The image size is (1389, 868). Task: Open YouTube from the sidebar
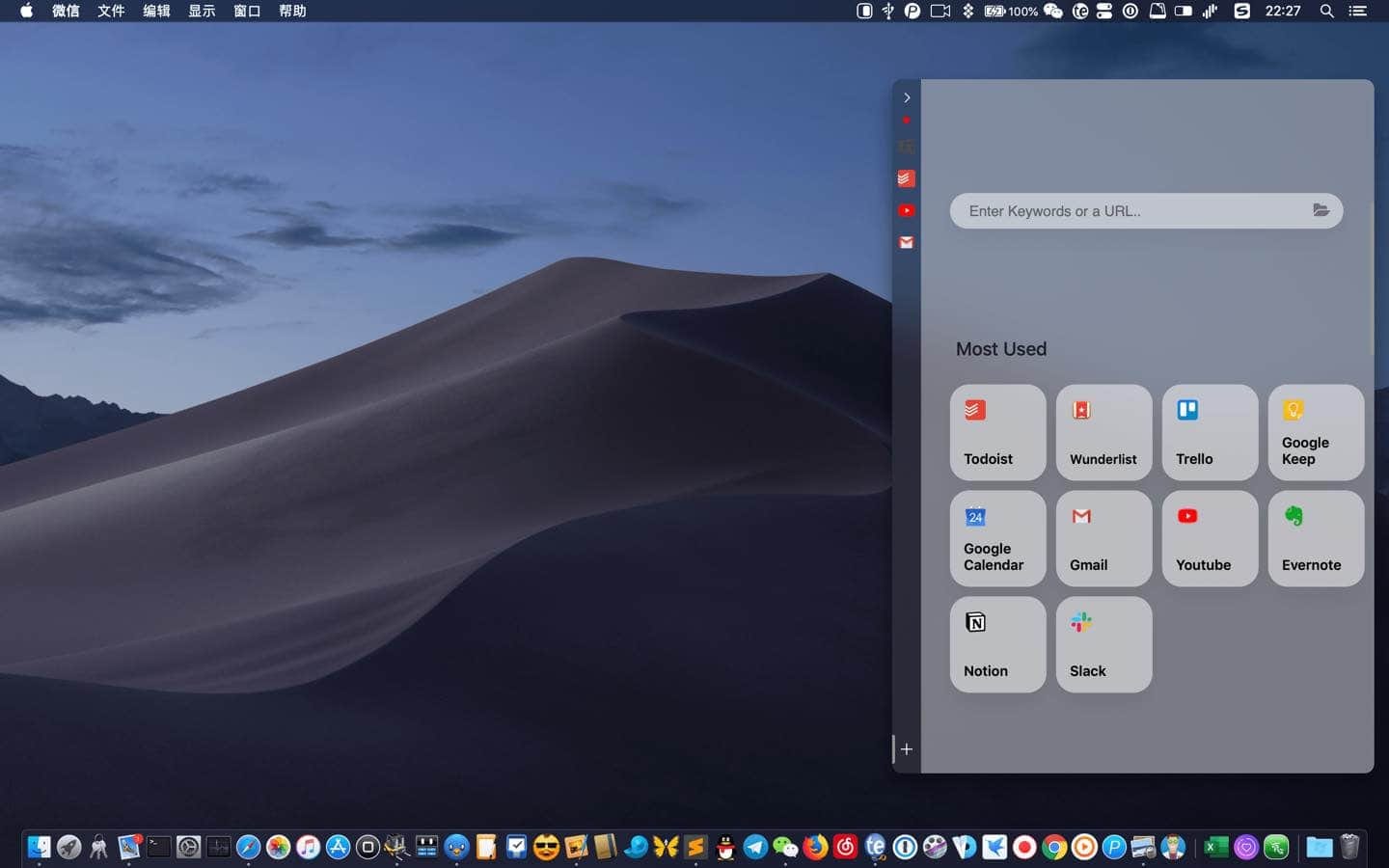click(906, 210)
